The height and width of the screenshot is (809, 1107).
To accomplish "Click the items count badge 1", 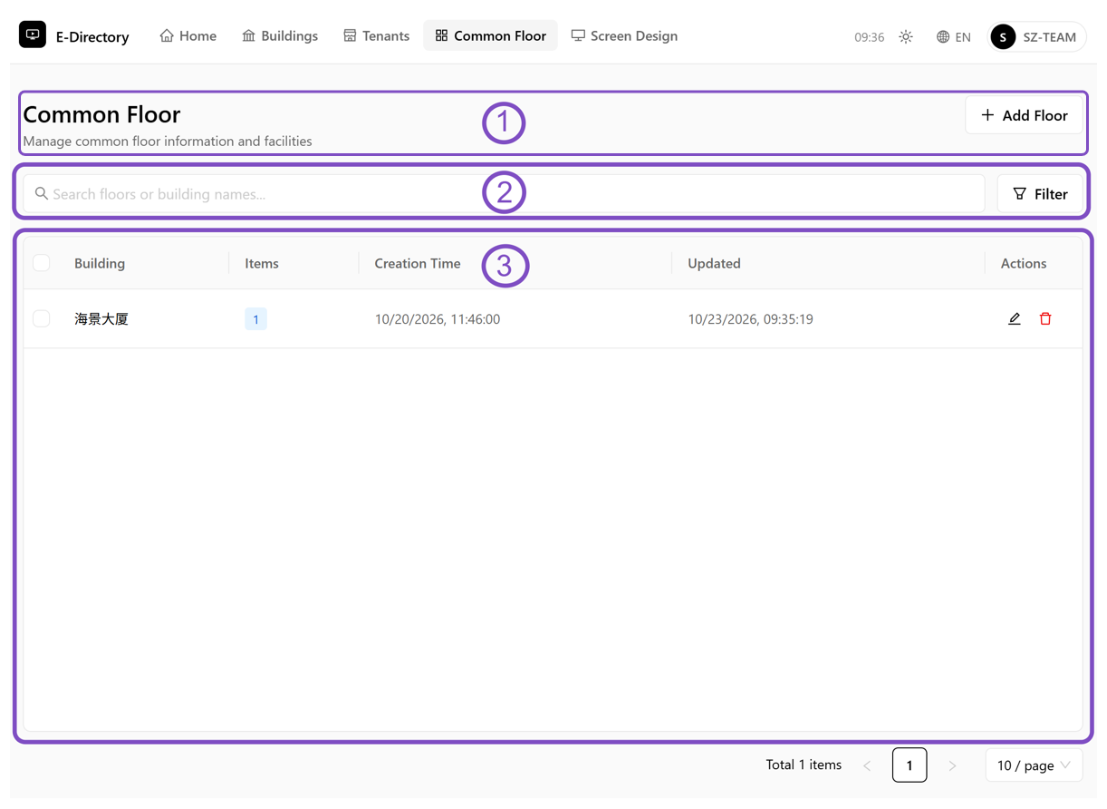I will [256, 319].
